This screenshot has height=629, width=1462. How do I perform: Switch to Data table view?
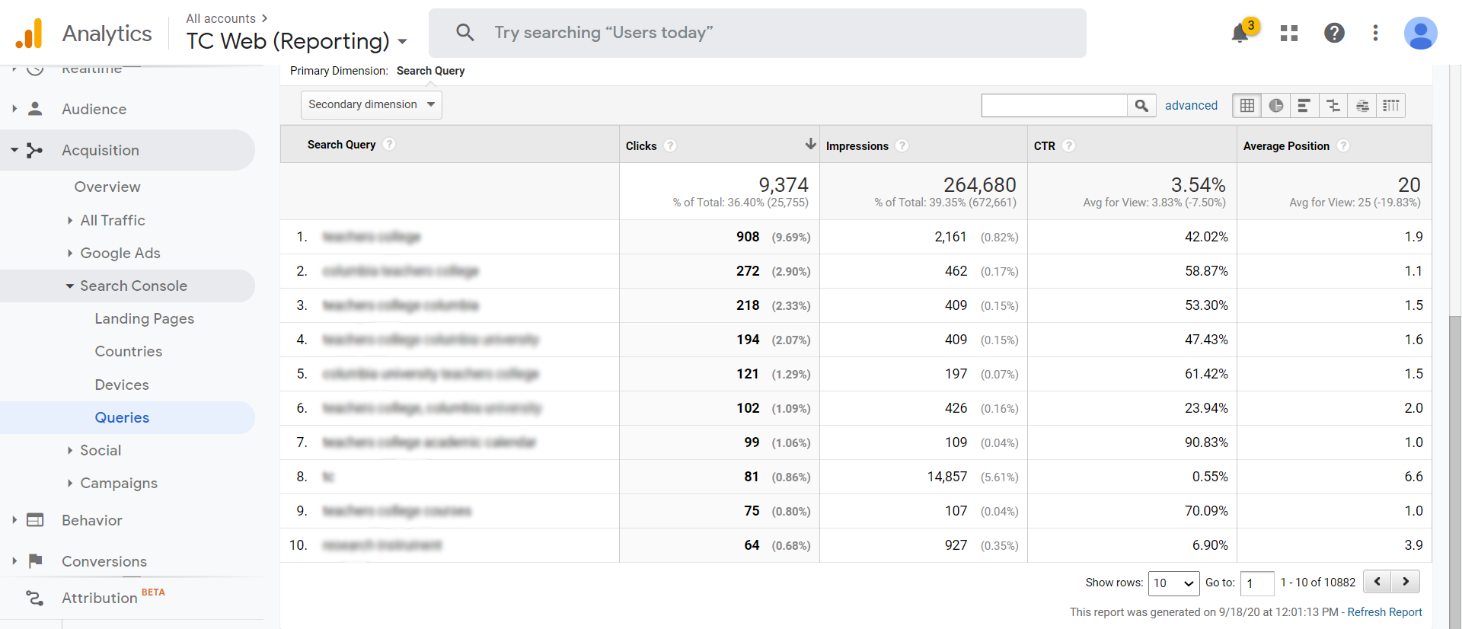click(x=1247, y=105)
